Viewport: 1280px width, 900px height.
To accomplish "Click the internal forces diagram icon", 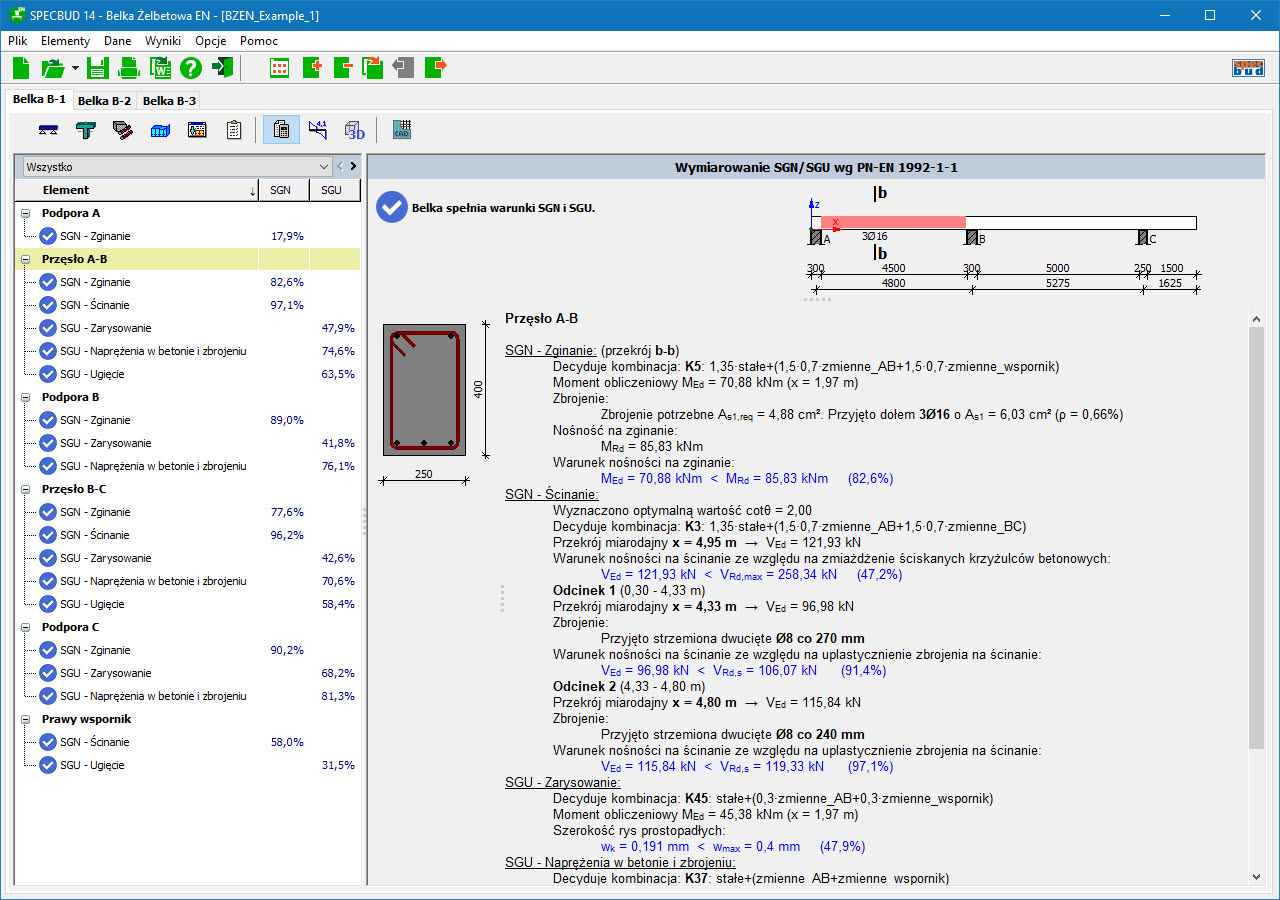I will click(318, 130).
